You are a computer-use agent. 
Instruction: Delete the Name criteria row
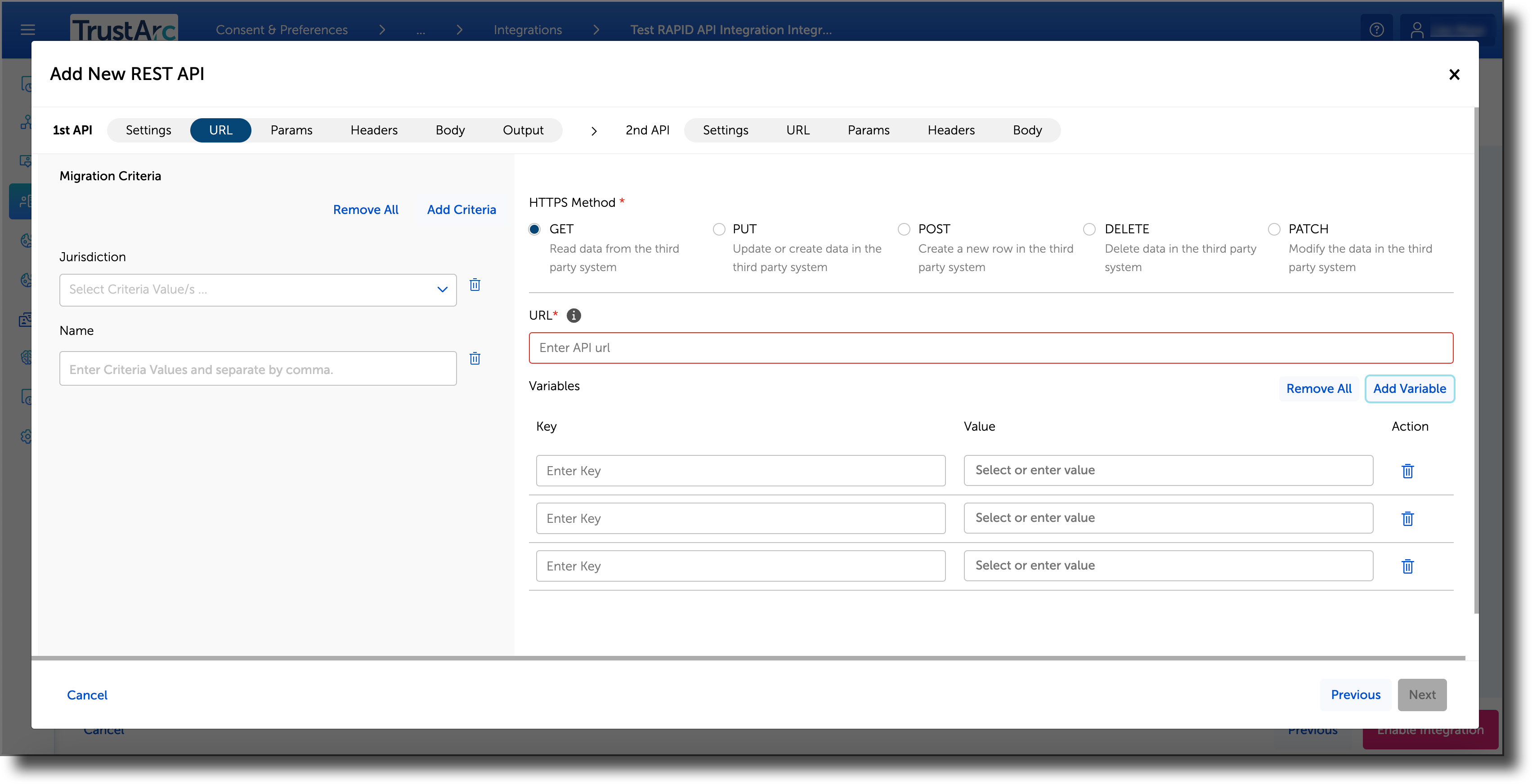(475, 358)
